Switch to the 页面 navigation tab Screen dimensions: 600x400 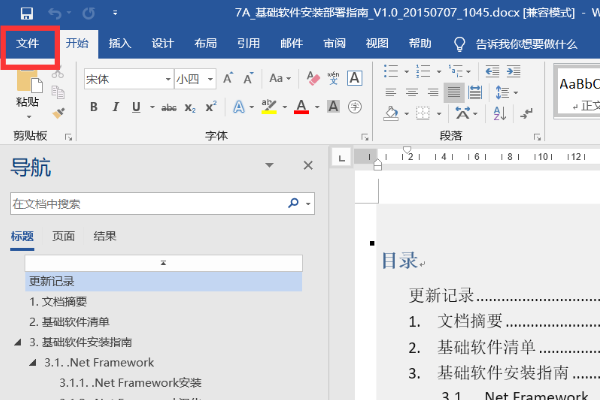pos(64,236)
